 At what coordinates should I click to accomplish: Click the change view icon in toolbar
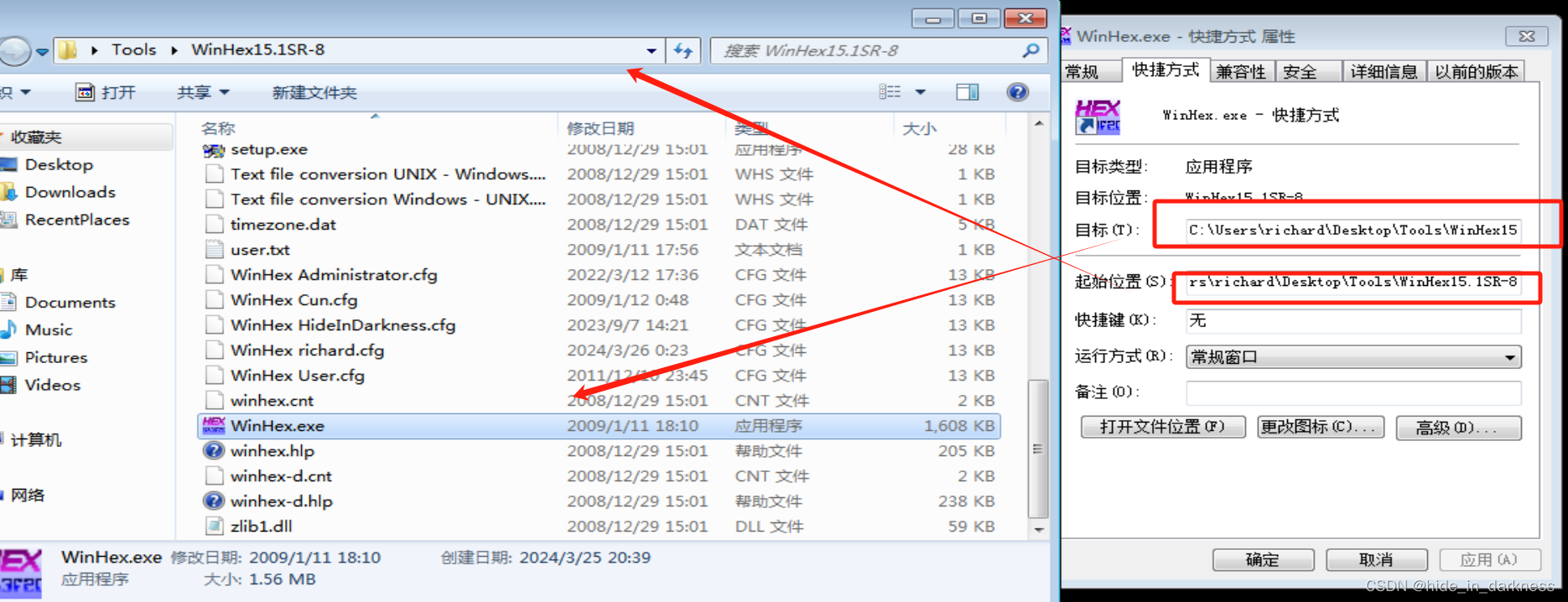(x=890, y=91)
